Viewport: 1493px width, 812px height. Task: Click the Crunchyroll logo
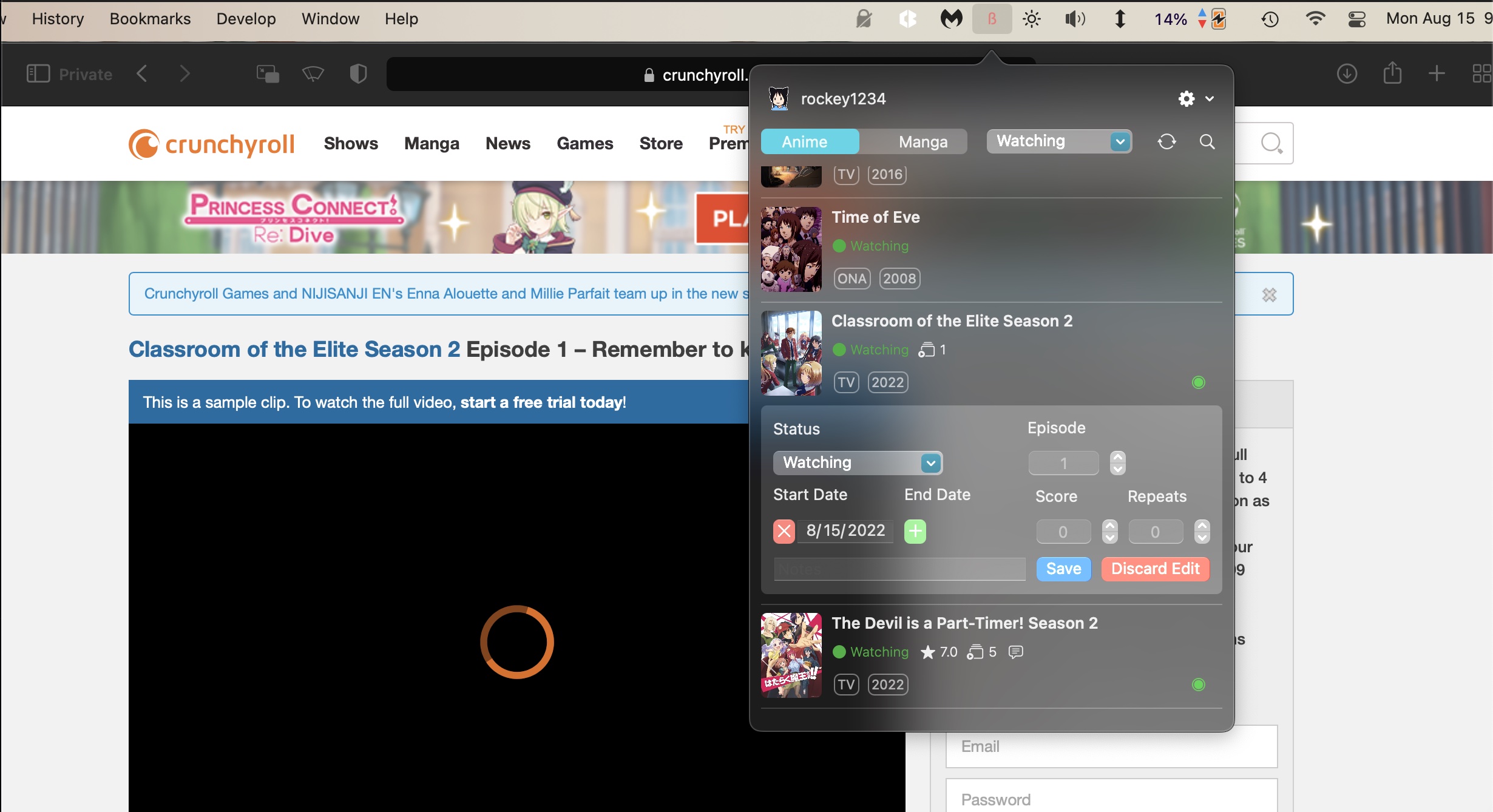[211, 143]
